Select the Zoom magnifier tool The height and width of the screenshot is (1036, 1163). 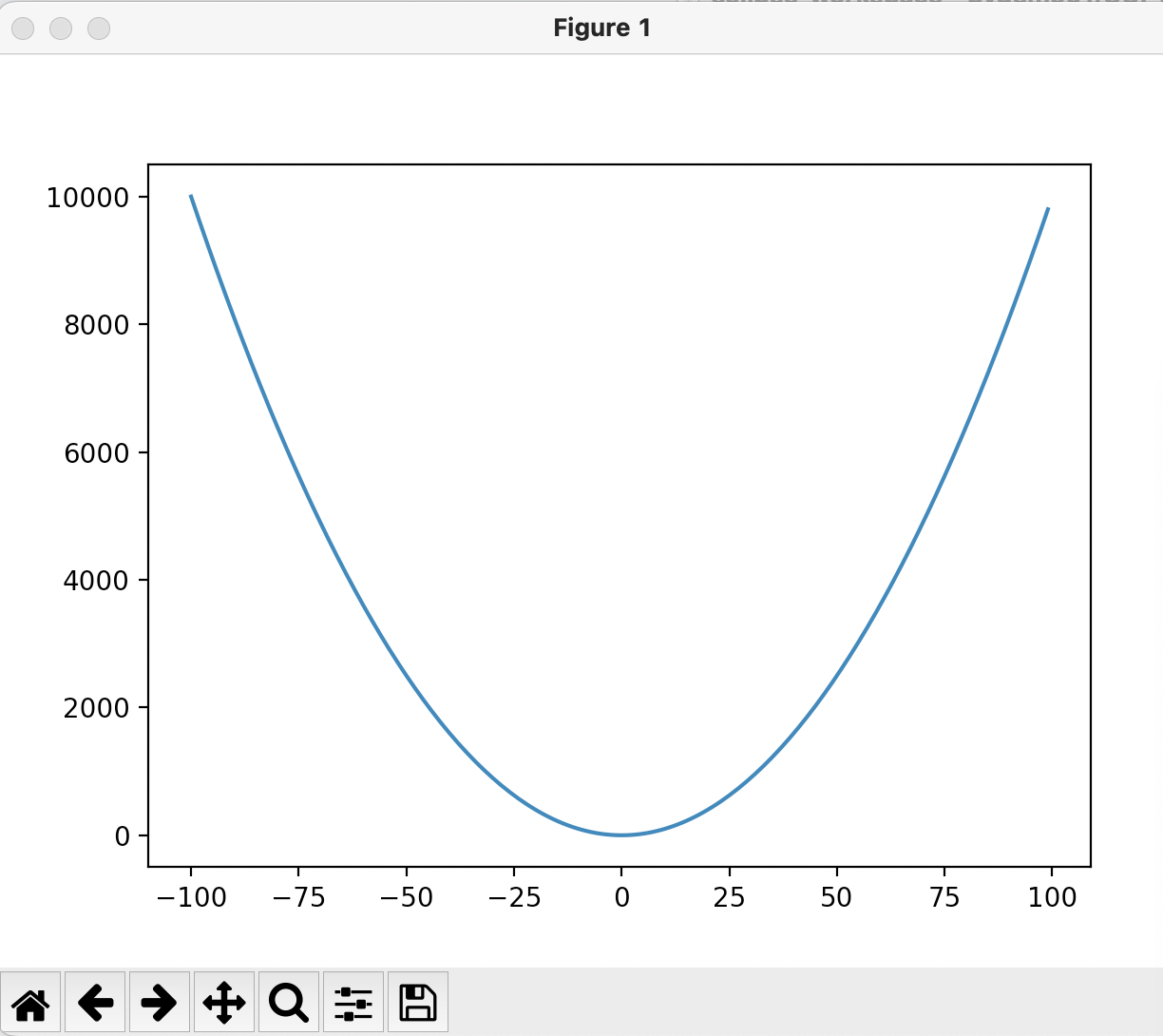pos(289,1002)
